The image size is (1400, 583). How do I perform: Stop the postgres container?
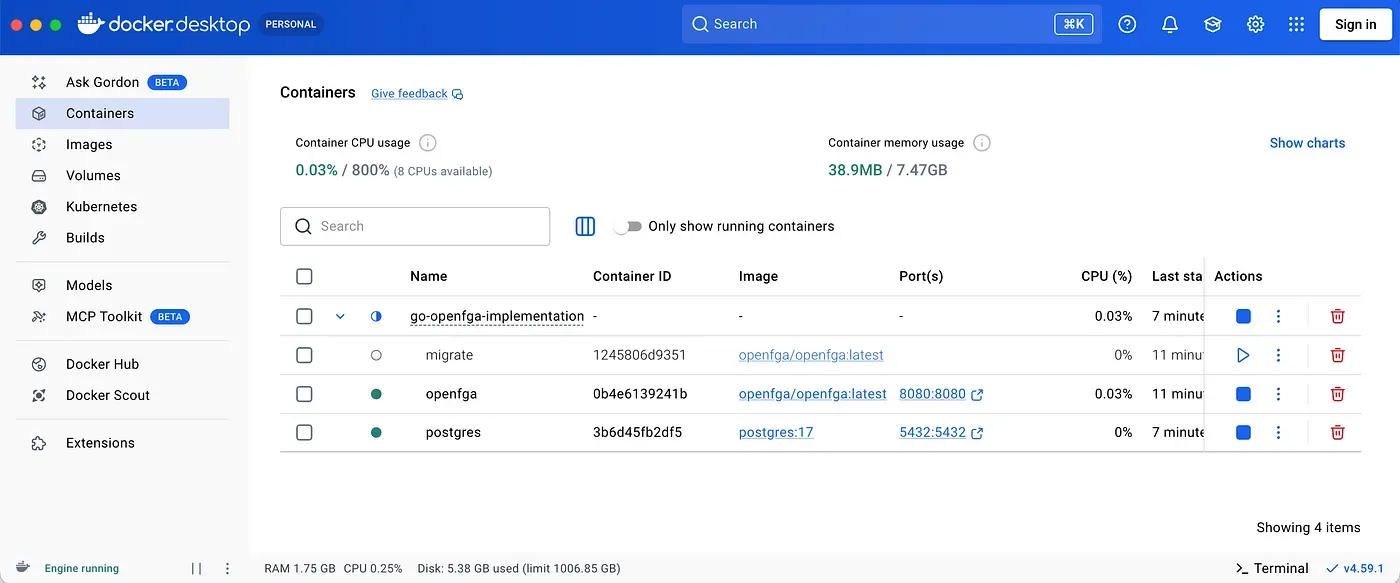click(1243, 432)
